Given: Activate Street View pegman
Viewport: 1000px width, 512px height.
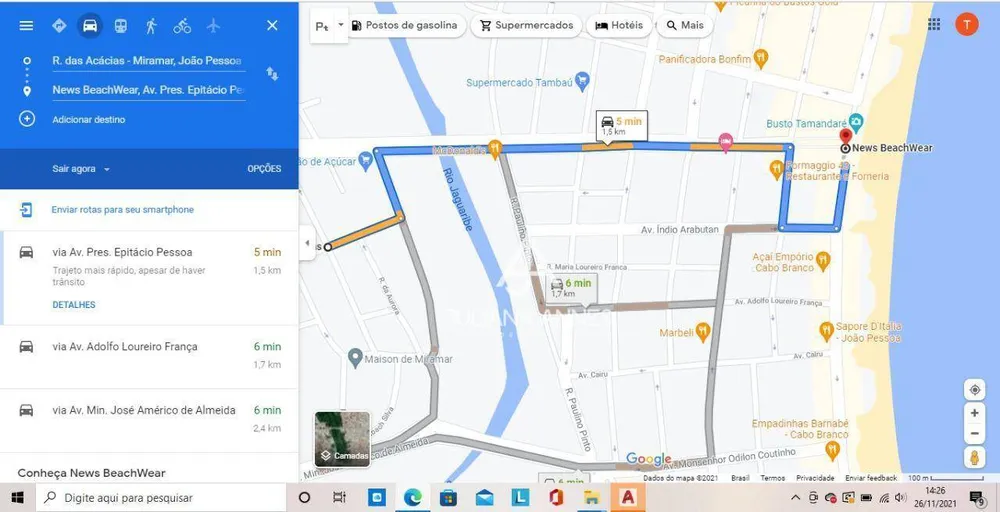Looking at the screenshot, I should click(974, 457).
